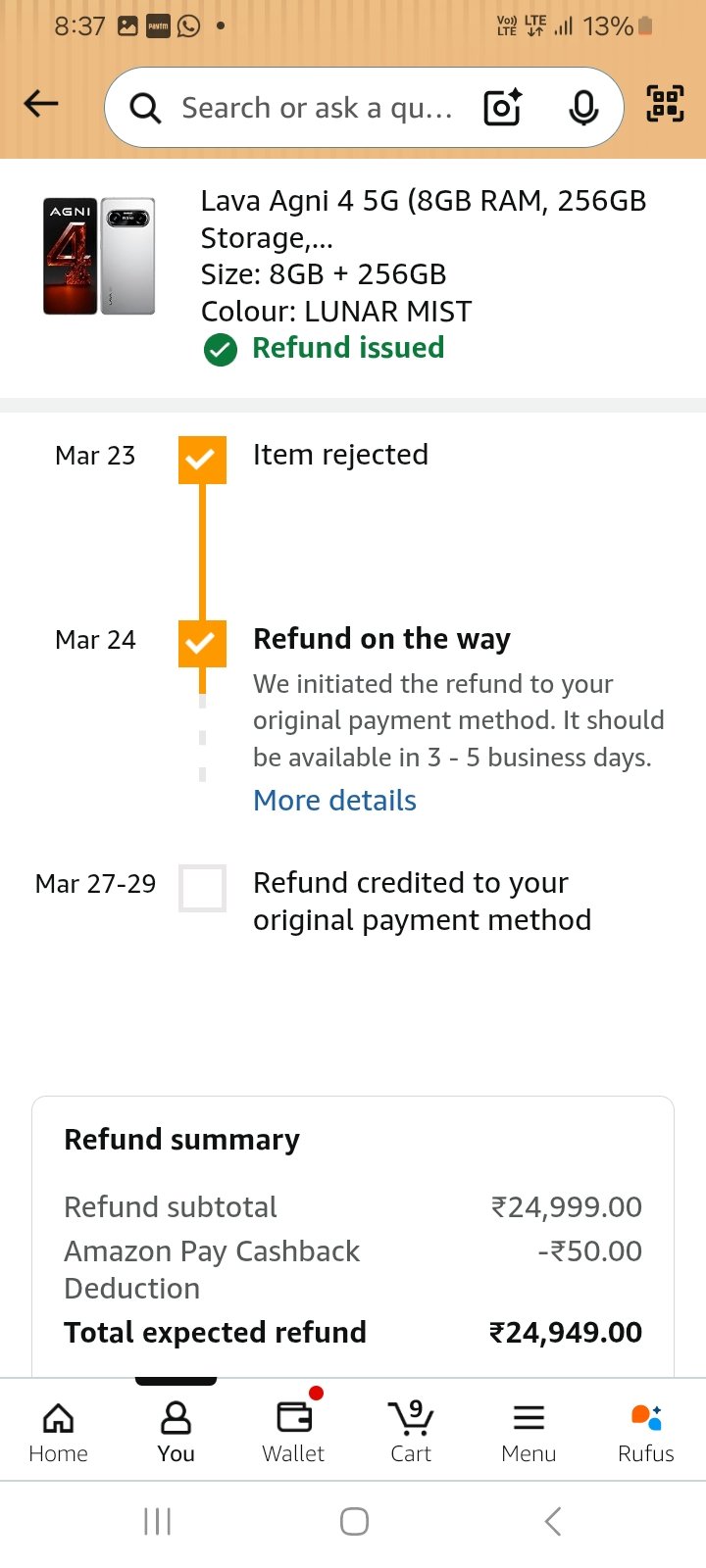Tap the Item rejected checked box
This screenshot has height=1568, width=706.
[x=202, y=460]
